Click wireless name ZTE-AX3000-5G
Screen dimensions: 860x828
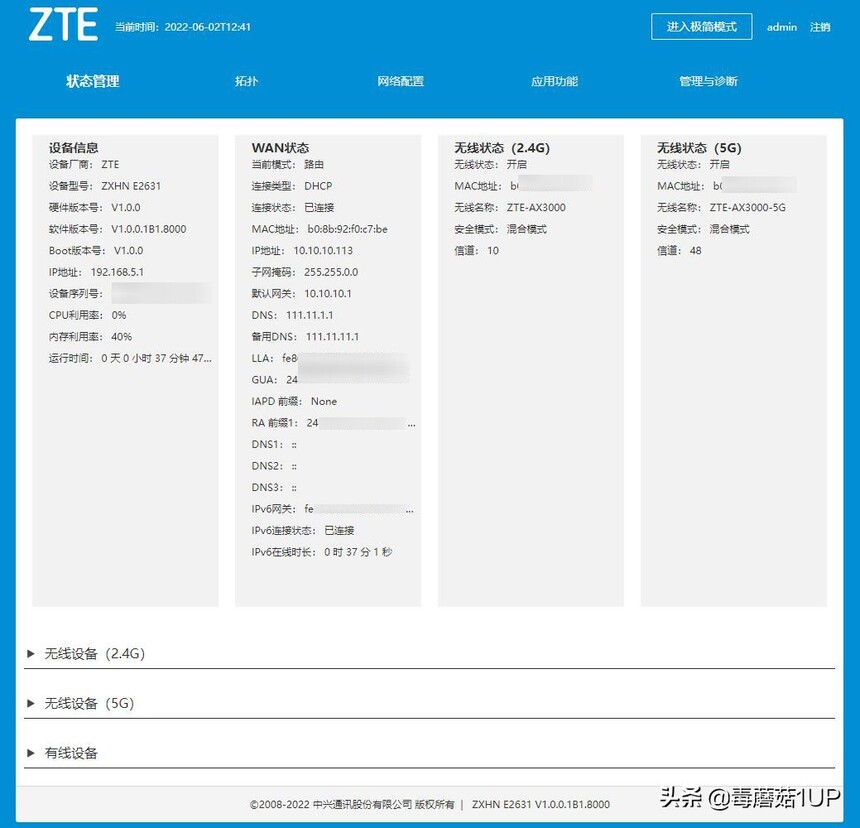(x=748, y=207)
